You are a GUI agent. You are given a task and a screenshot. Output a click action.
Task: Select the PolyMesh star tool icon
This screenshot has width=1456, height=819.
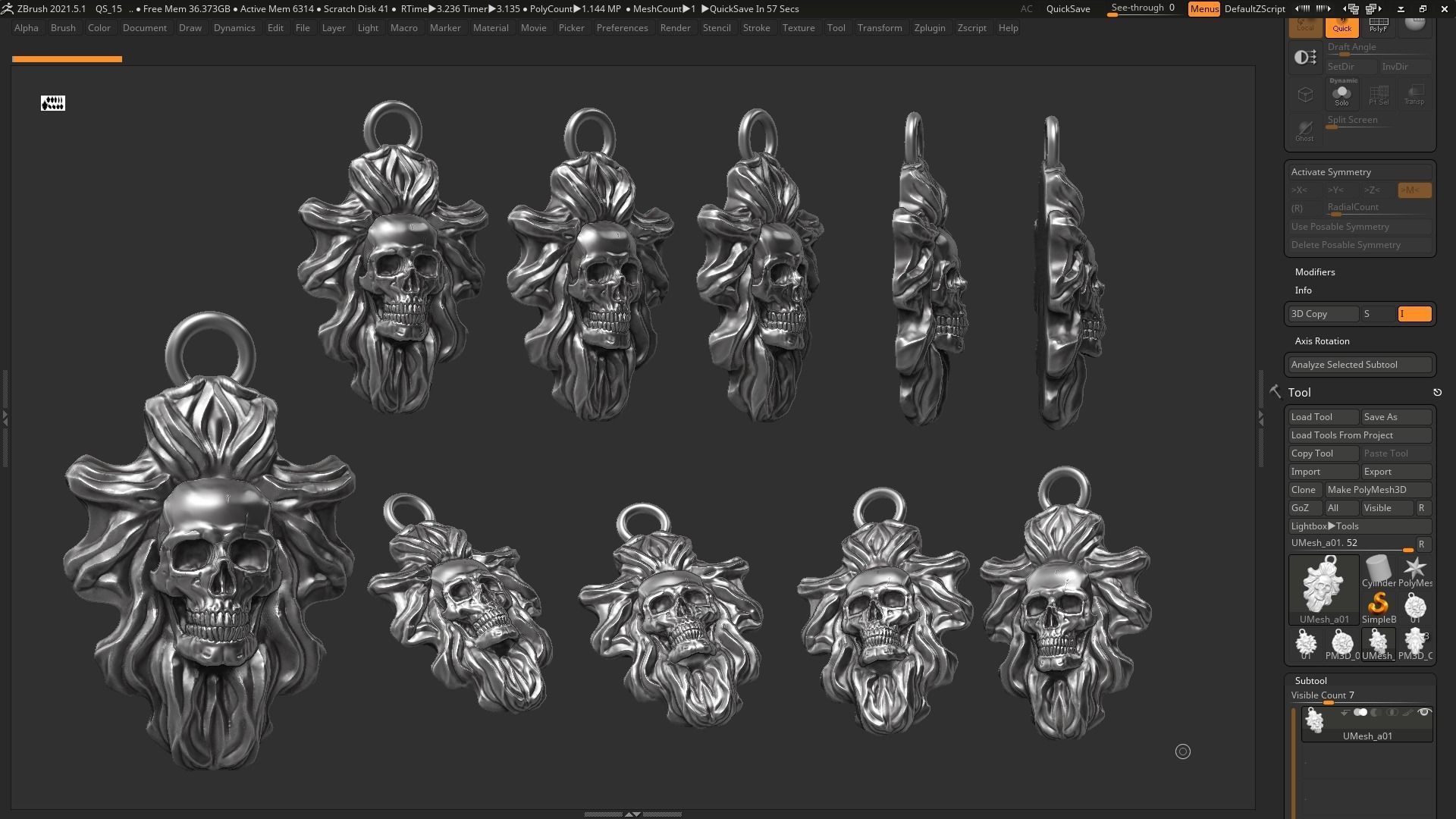(x=1414, y=570)
